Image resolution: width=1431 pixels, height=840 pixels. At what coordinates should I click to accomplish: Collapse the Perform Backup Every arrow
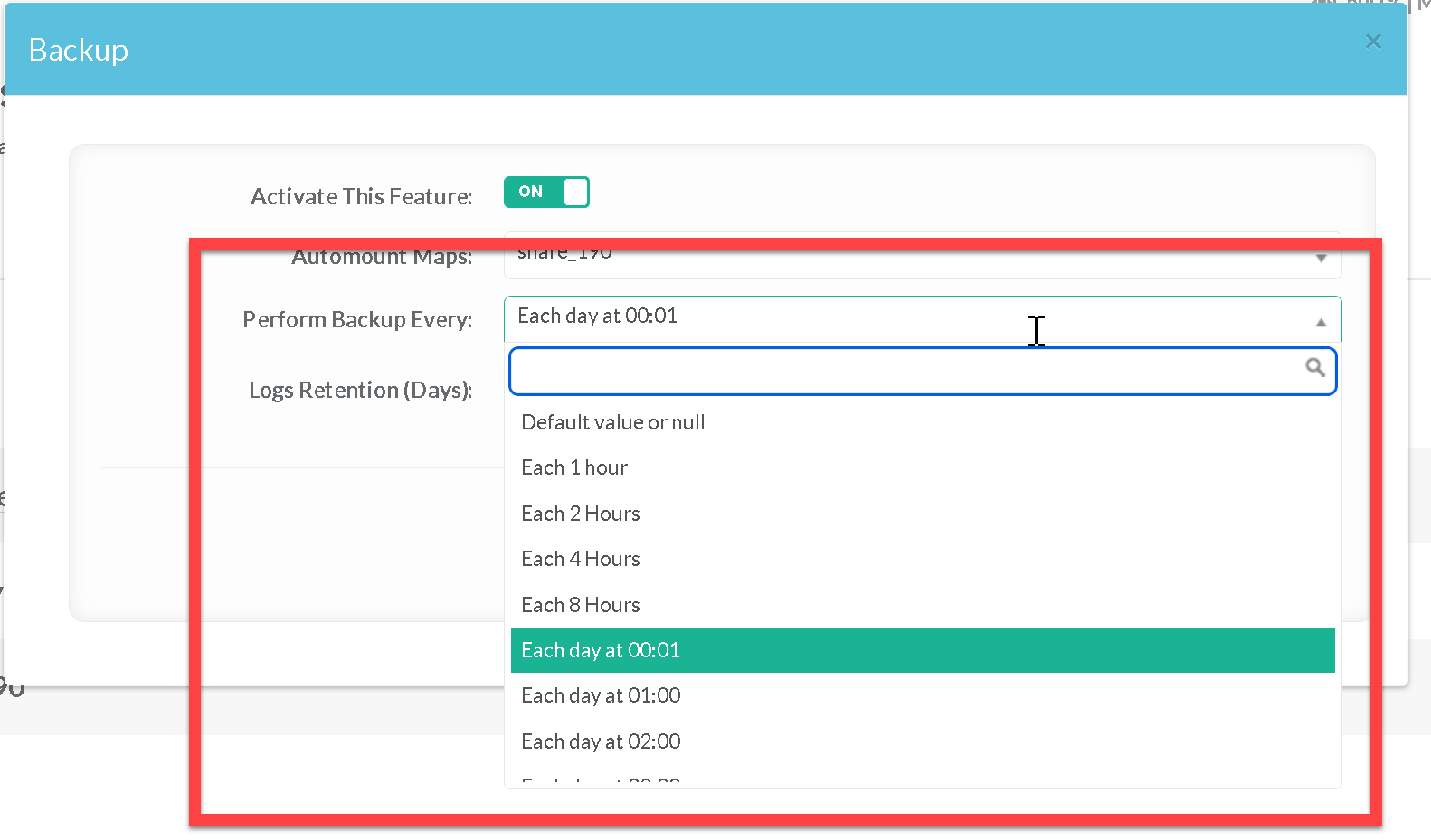pos(1321,323)
